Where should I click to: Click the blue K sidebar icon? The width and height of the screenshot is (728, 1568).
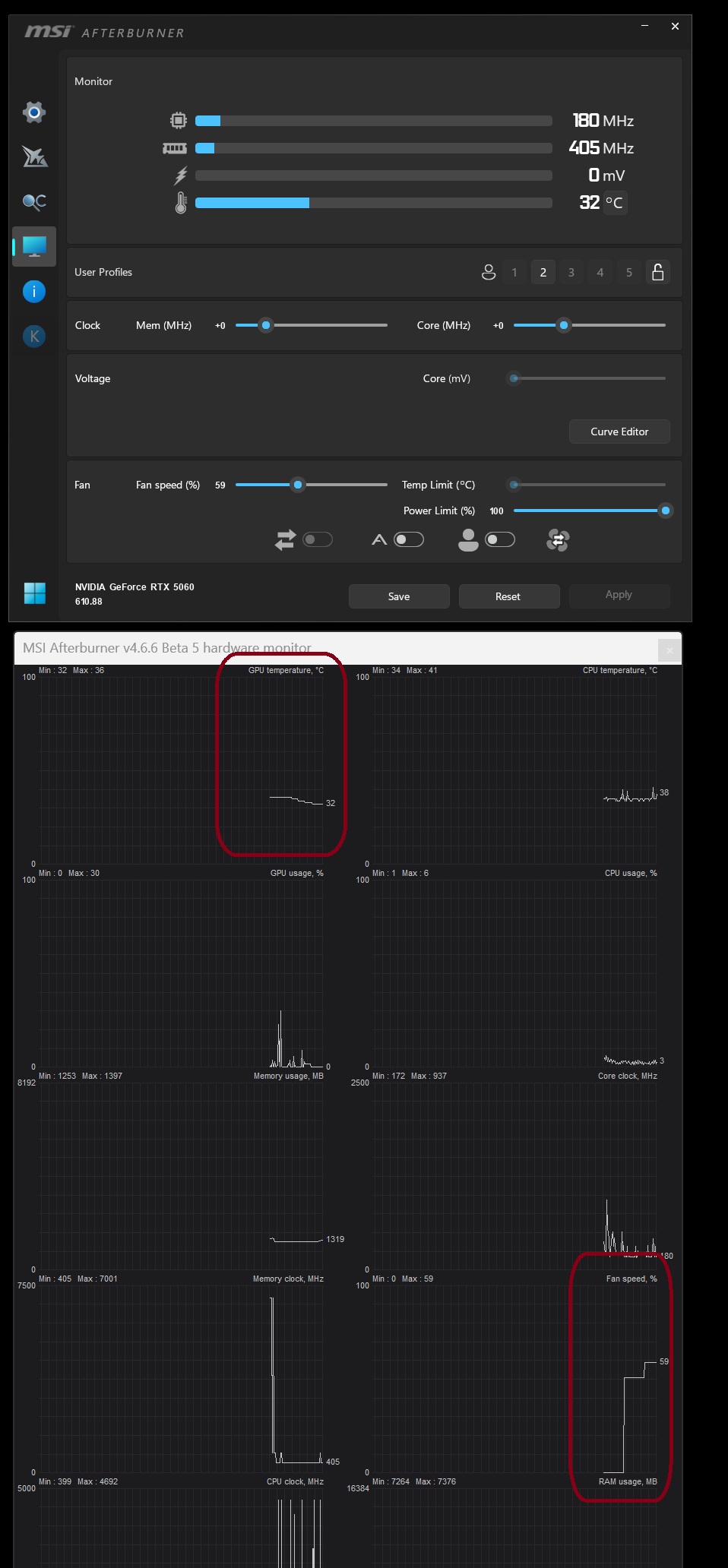pos(34,336)
